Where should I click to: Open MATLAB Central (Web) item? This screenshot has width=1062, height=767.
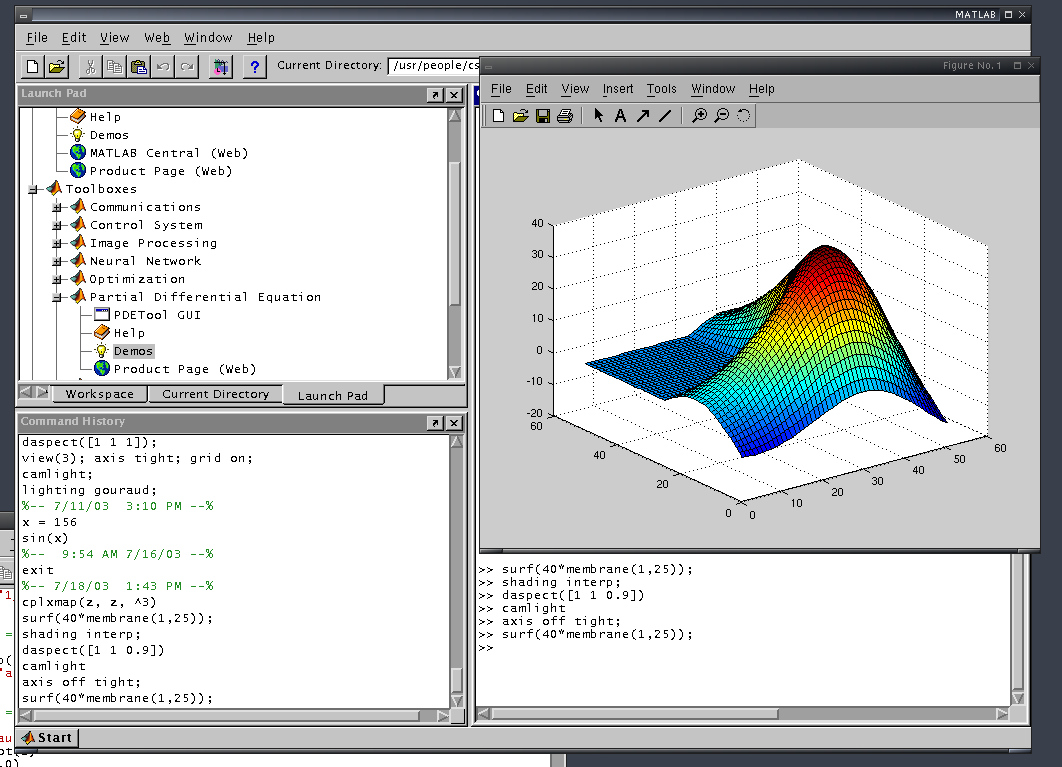pyautogui.click(x=169, y=153)
